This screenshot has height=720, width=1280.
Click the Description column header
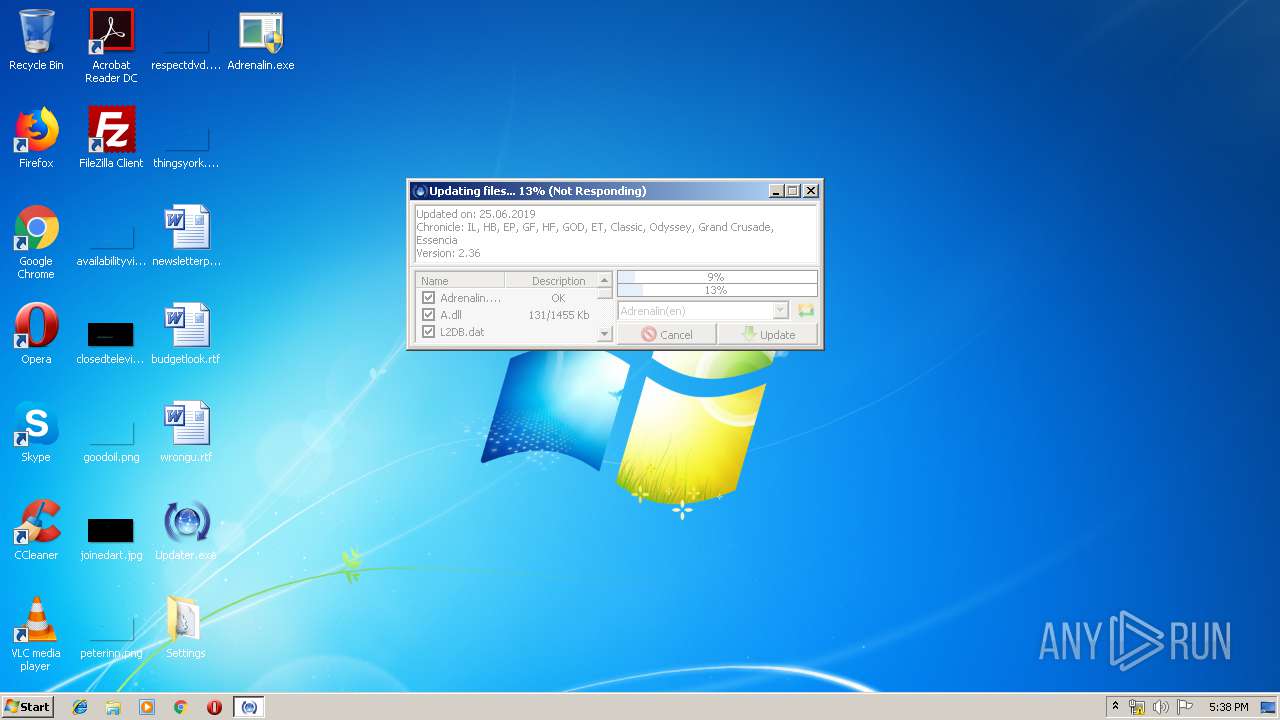point(551,281)
